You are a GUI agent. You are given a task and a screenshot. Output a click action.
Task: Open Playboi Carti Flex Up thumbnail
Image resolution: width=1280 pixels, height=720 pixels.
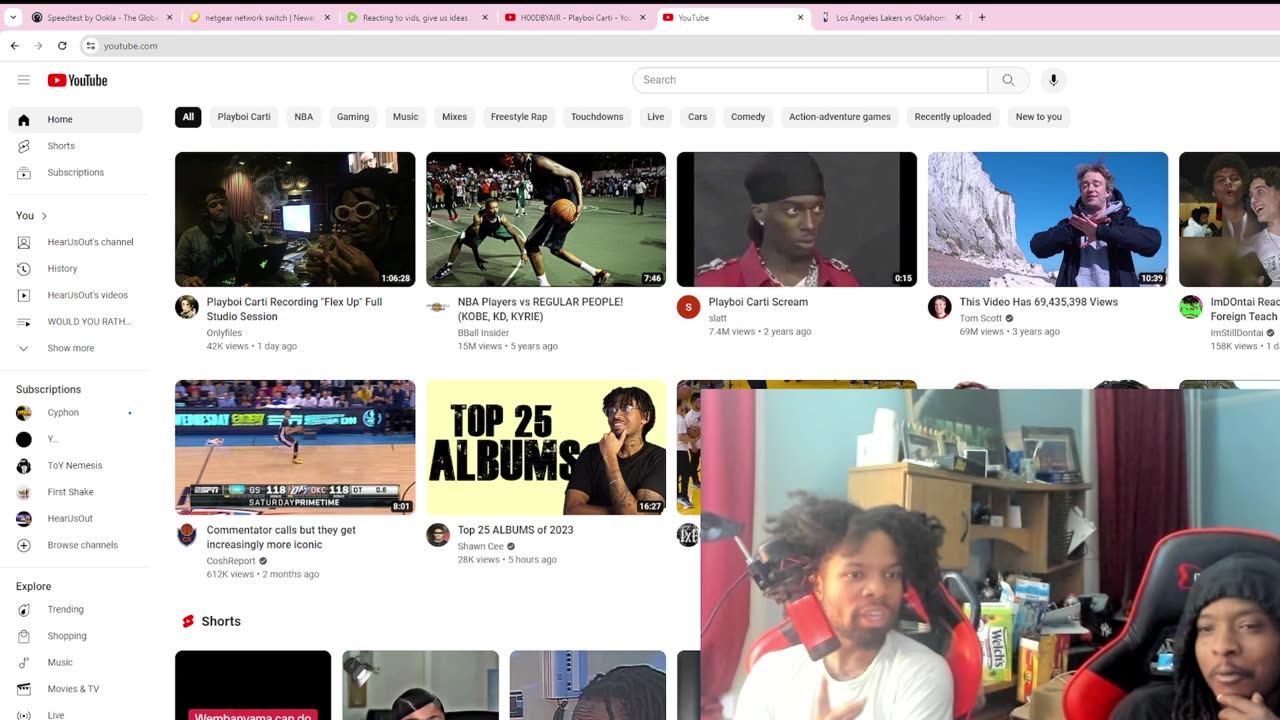[295, 219]
